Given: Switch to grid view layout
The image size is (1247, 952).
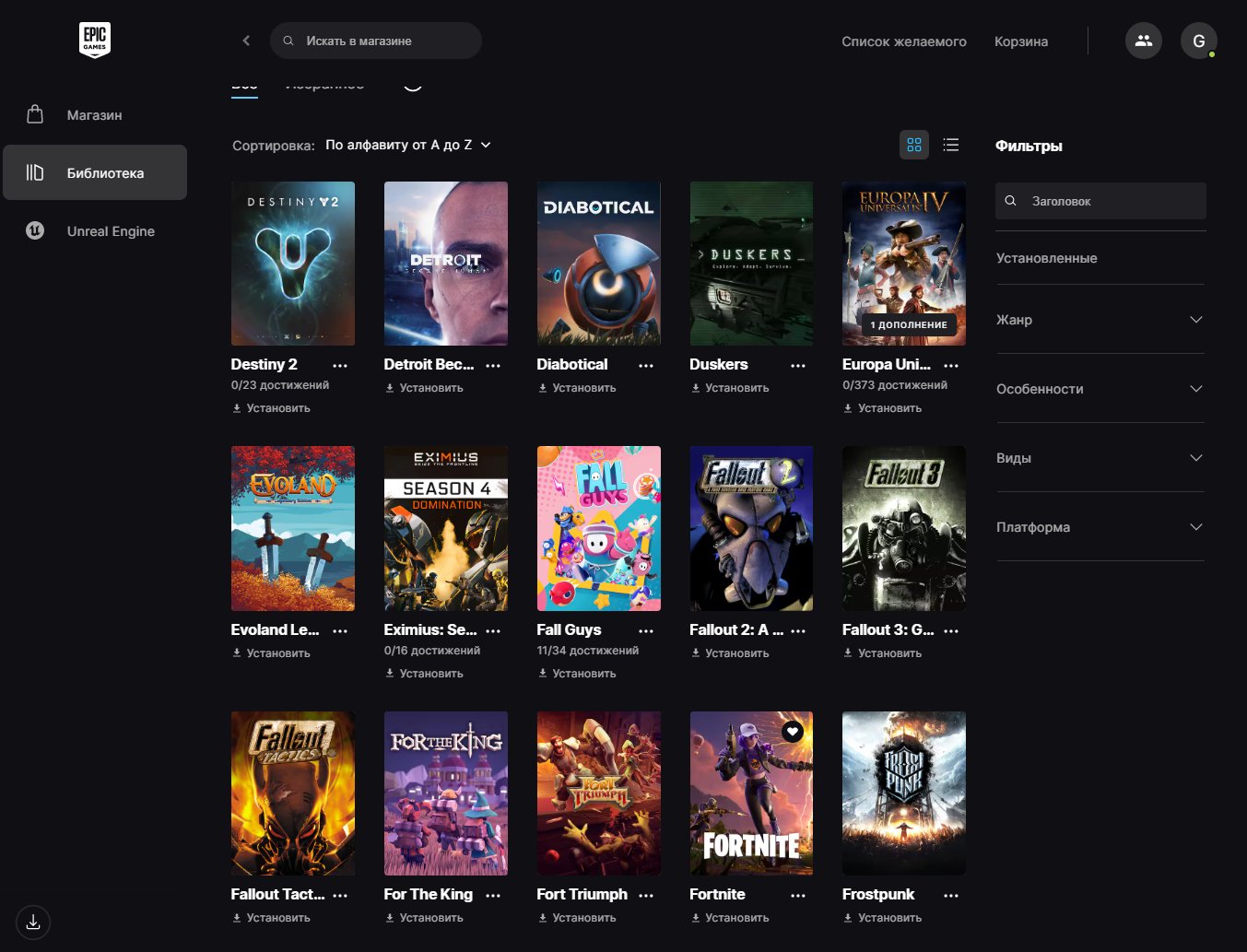Looking at the screenshot, I should [914, 145].
